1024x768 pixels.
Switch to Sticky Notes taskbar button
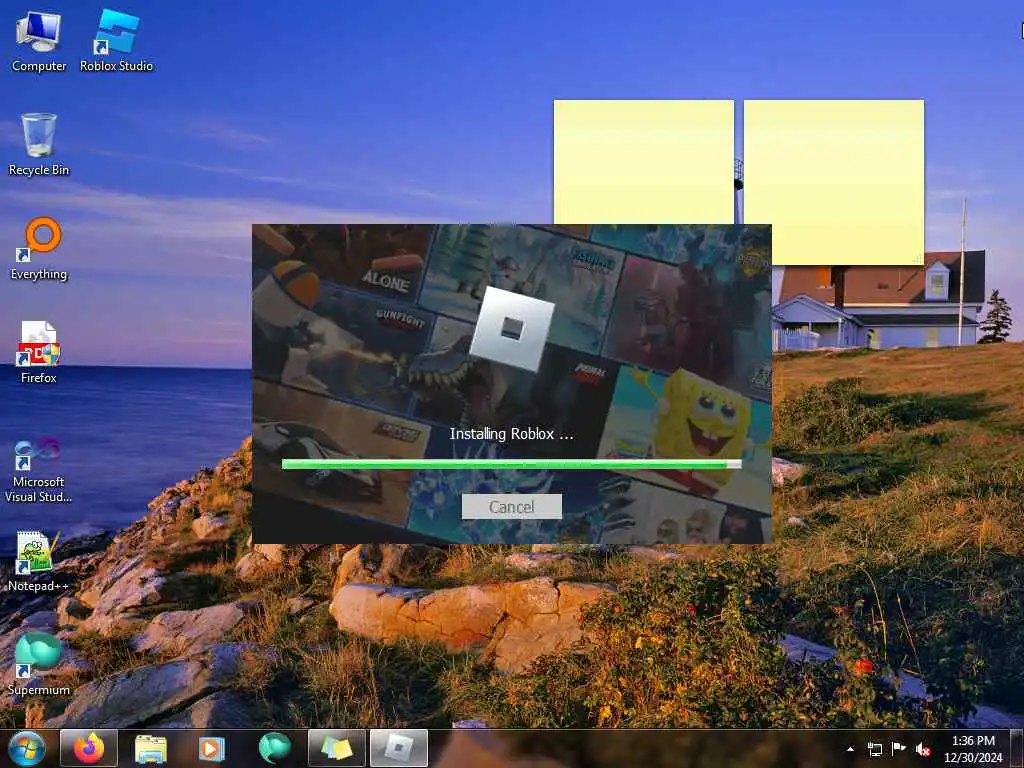click(x=336, y=748)
